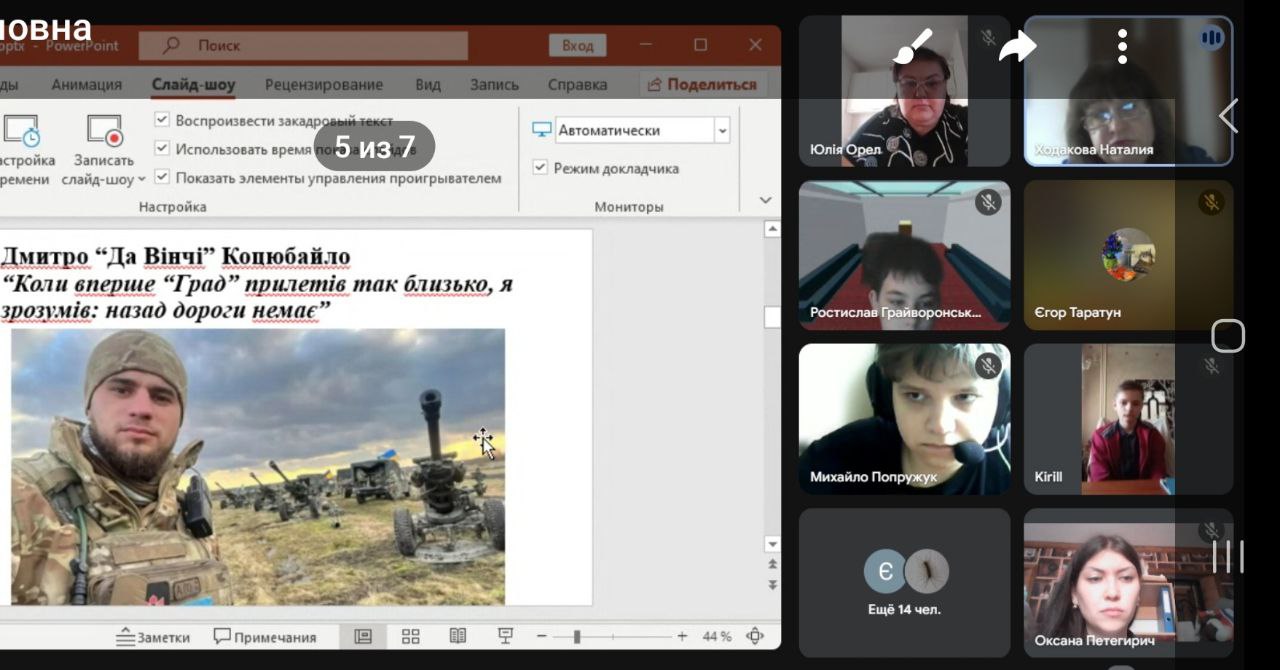
Task: Open the Рецензирование ribbon tab
Action: point(323,85)
